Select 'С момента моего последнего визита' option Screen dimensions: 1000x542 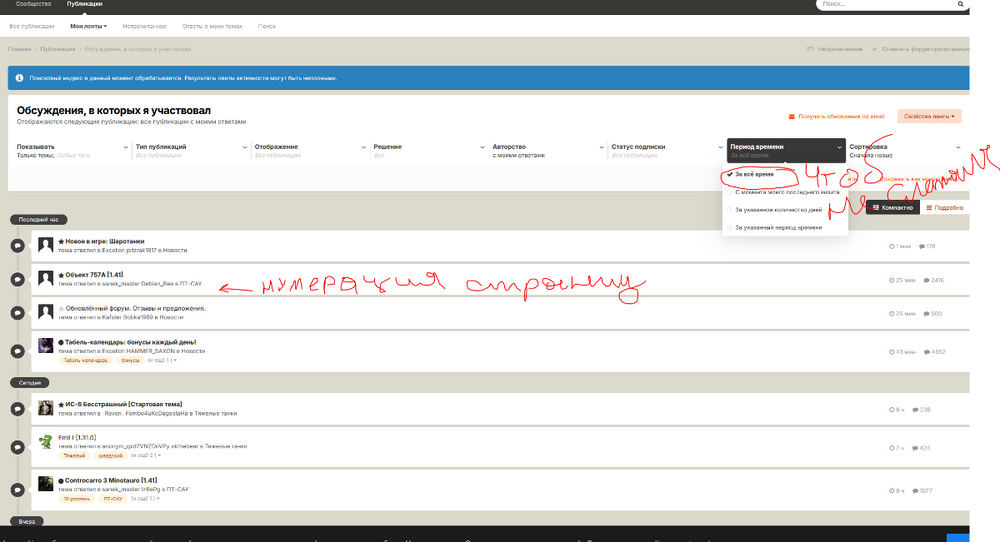click(x=785, y=192)
